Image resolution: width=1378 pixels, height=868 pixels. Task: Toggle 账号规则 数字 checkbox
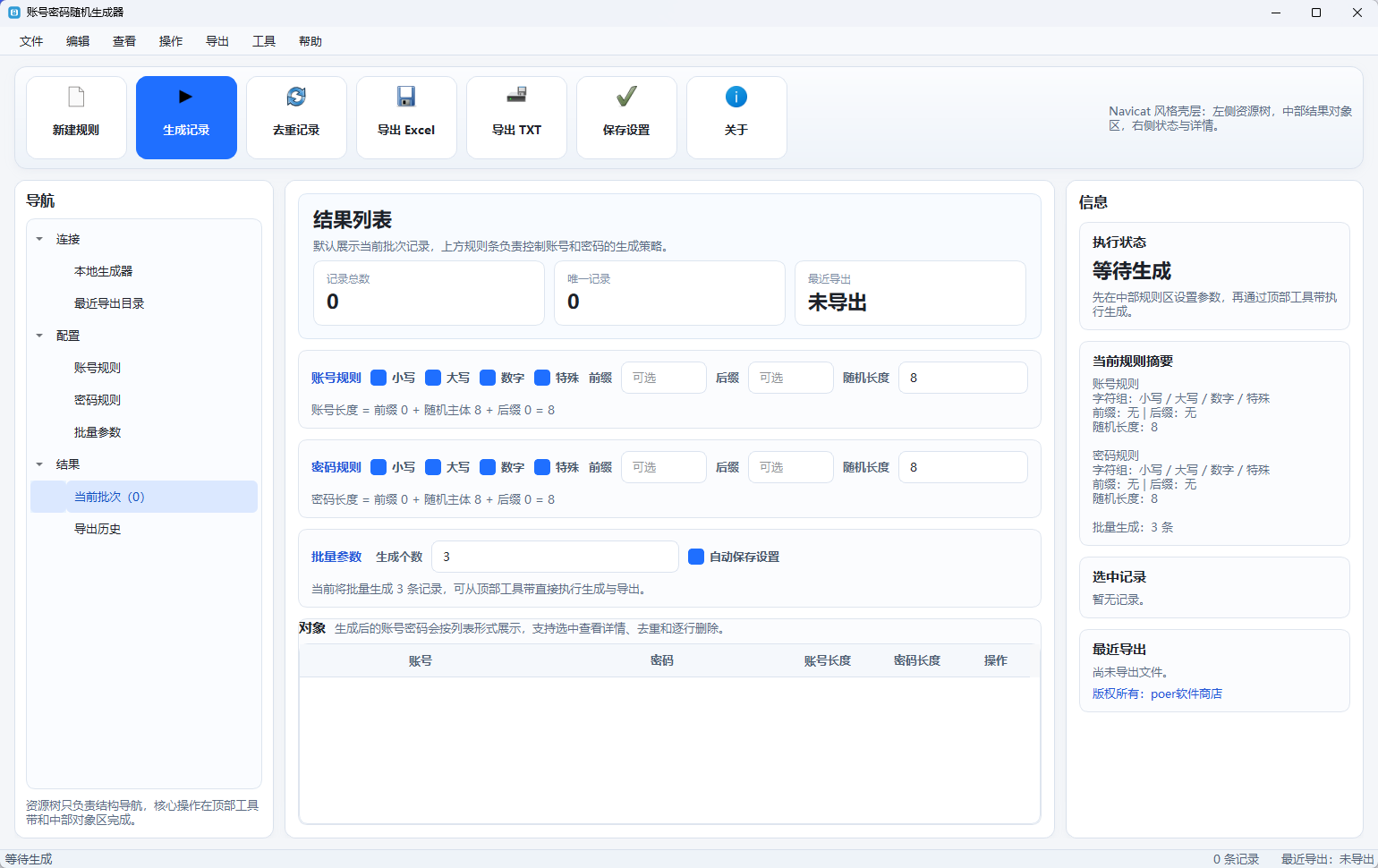pyautogui.click(x=488, y=378)
